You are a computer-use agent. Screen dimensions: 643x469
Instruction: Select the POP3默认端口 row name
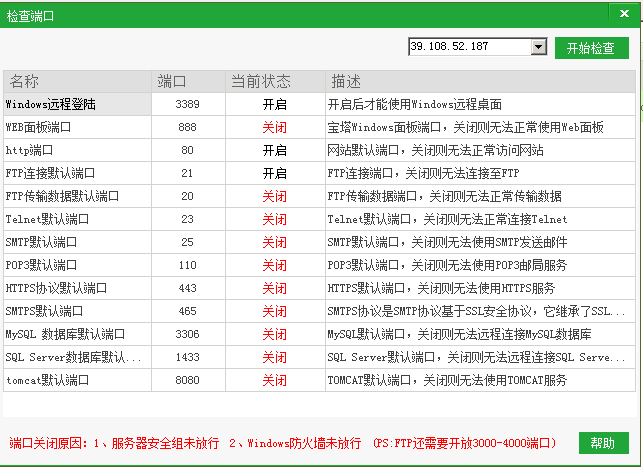click(x=41, y=265)
